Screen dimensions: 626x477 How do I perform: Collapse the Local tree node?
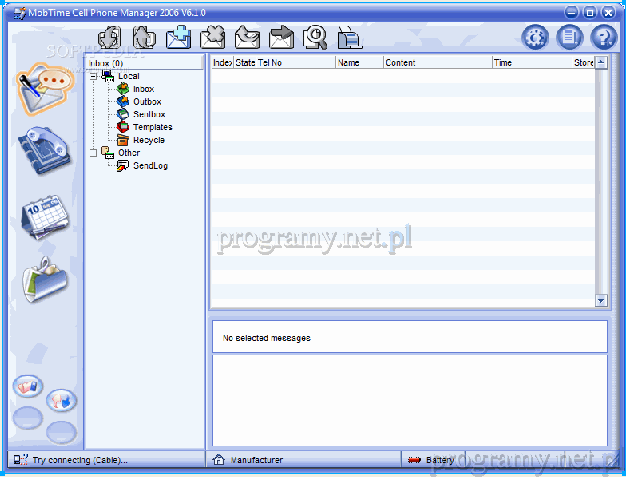coord(93,76)
